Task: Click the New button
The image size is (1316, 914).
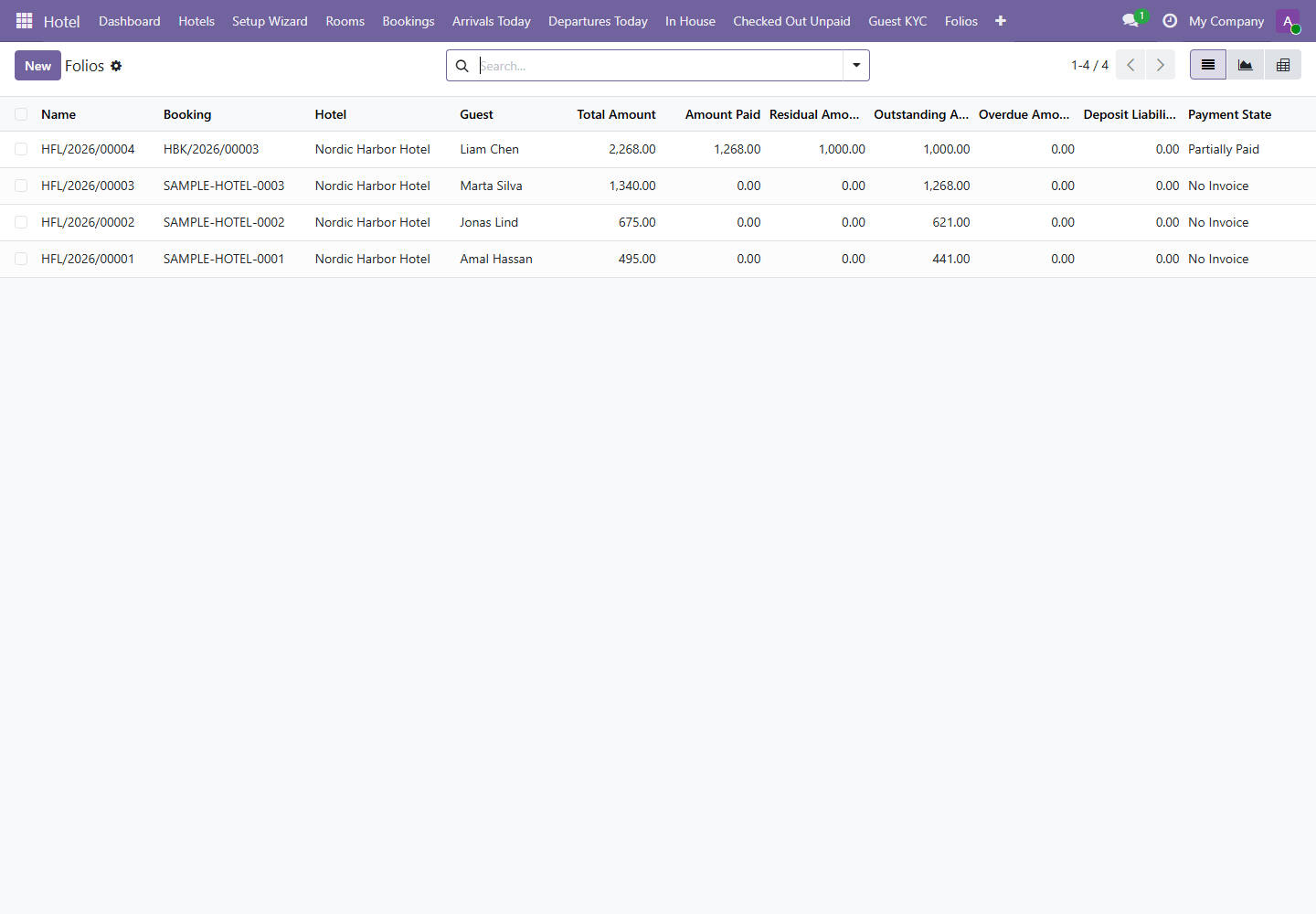Action: [x=37, y=66]
